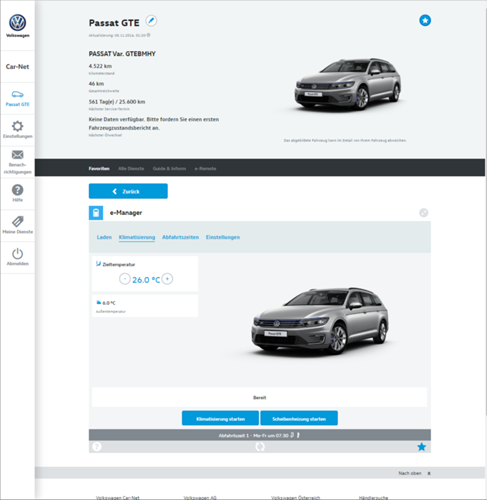The width and height of the screenshot is (487, 500).
Task: Click the e-Manager expand icon
Action: tap(424, 213)
